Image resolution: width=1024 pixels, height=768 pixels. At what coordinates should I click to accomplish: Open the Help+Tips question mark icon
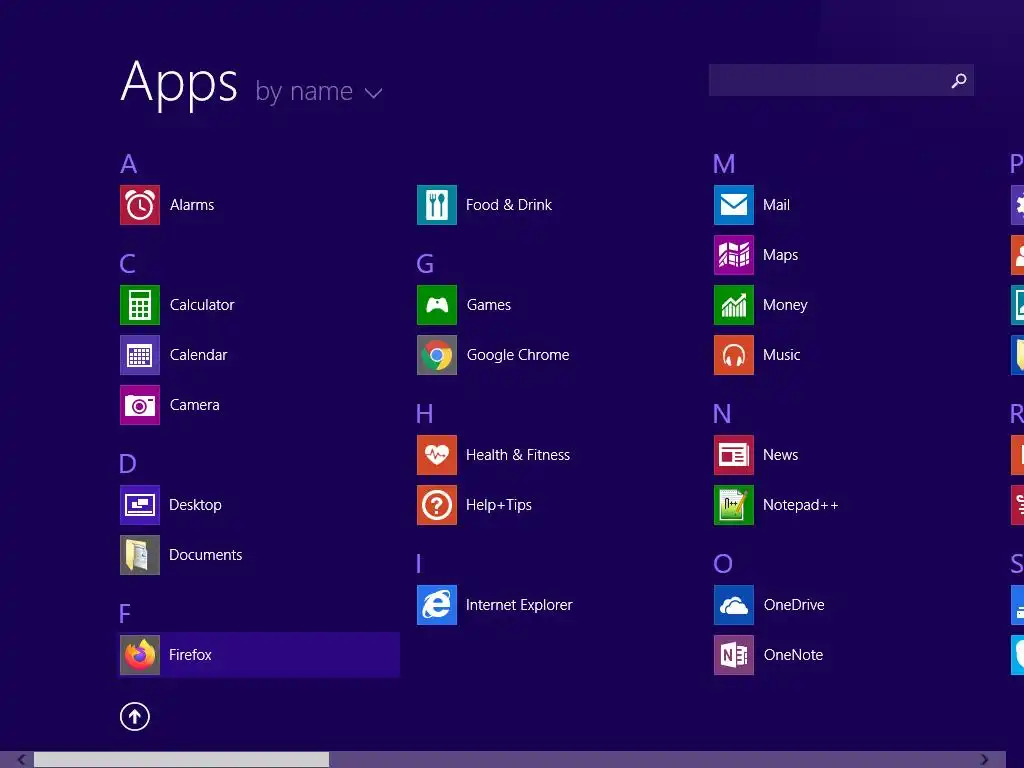point(437,505)
